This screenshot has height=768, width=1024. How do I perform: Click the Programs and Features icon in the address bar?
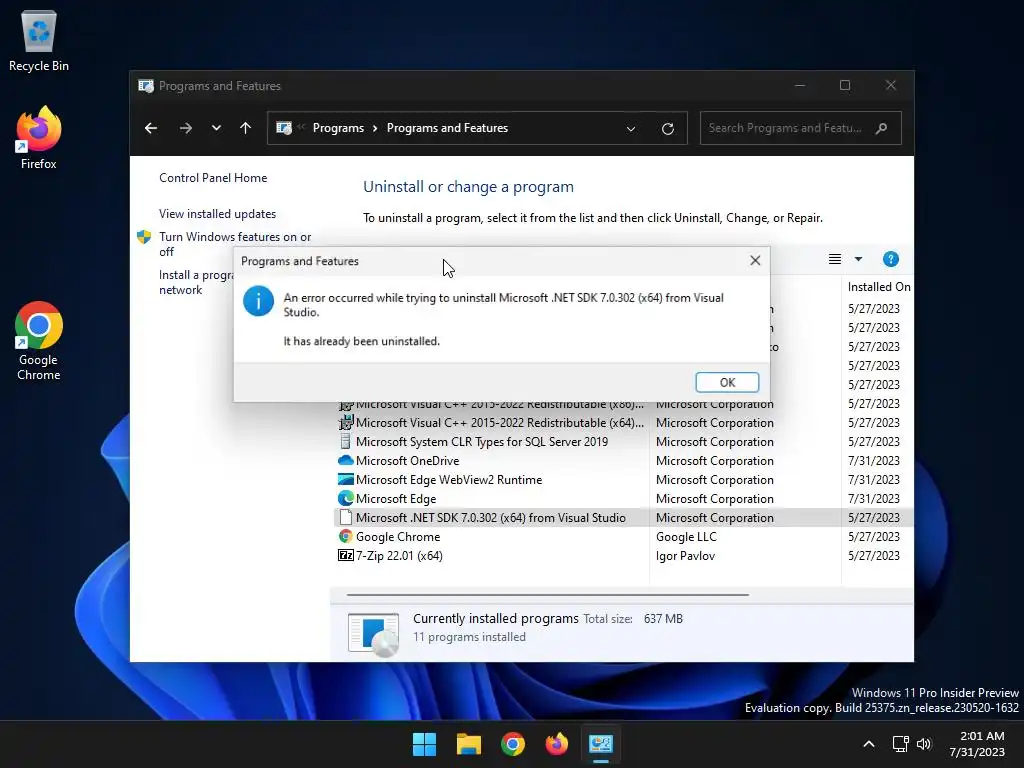click(x=284, y=128)
